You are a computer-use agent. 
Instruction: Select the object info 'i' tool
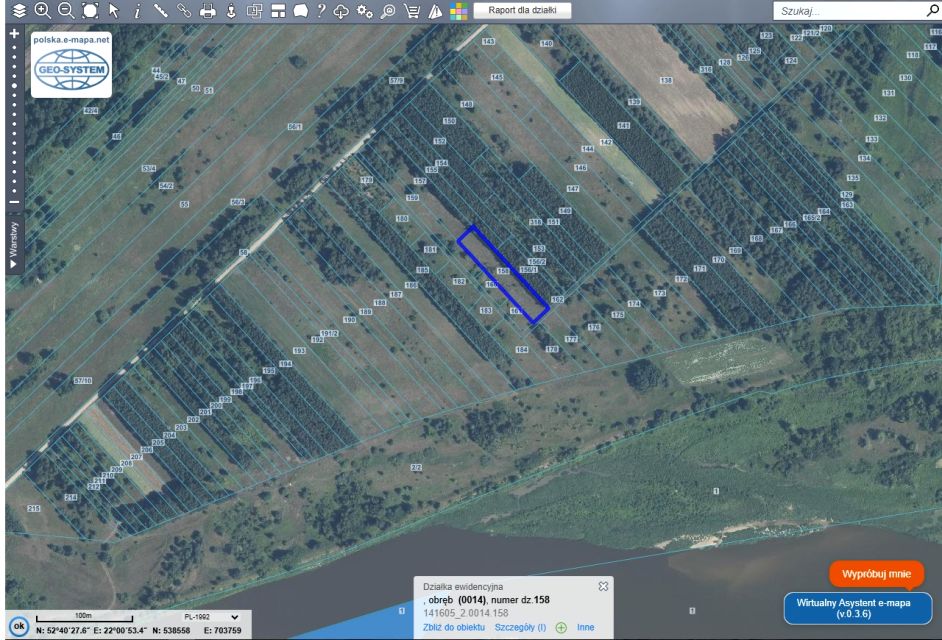(x=137, y=10)
